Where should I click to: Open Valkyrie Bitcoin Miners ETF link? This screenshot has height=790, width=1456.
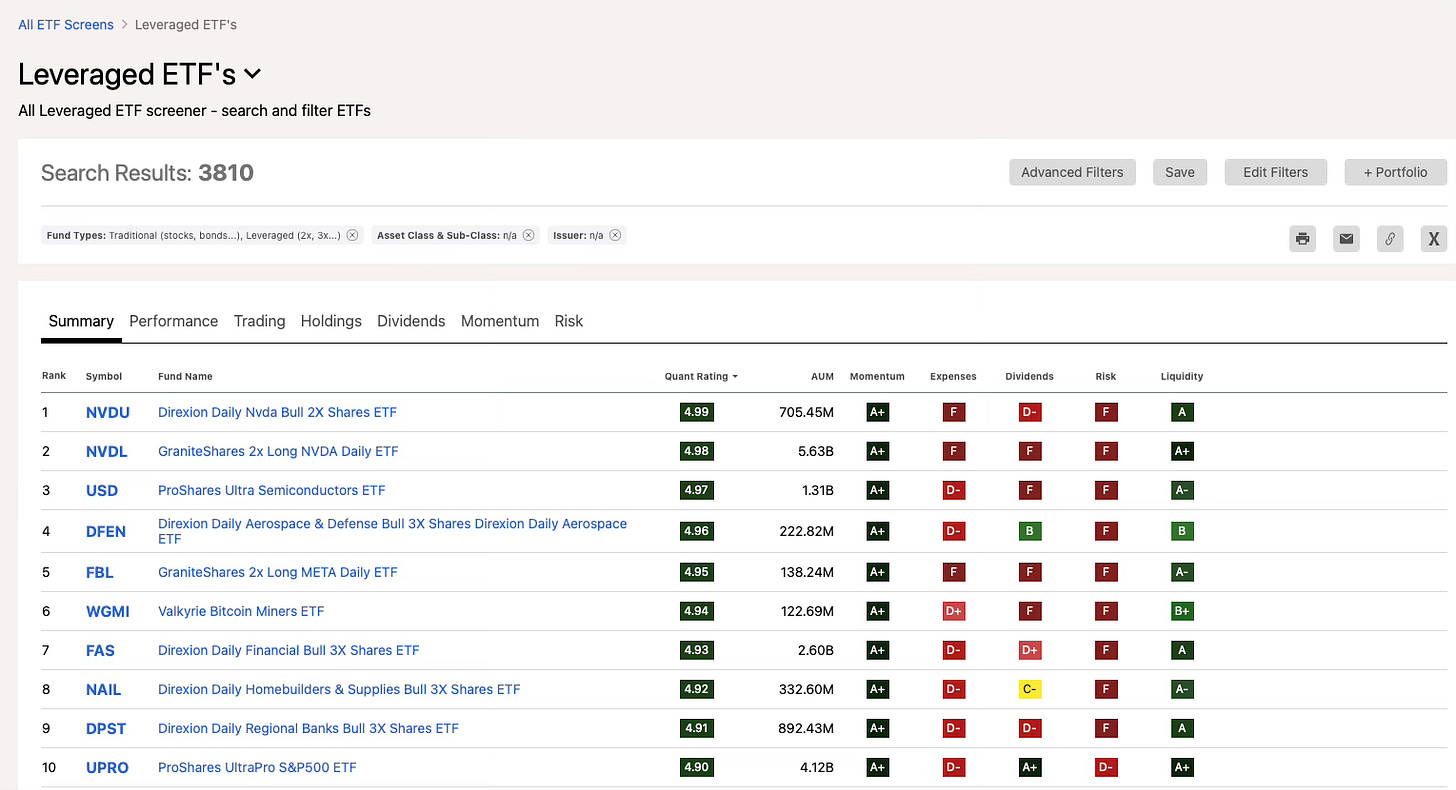[241, 611]
